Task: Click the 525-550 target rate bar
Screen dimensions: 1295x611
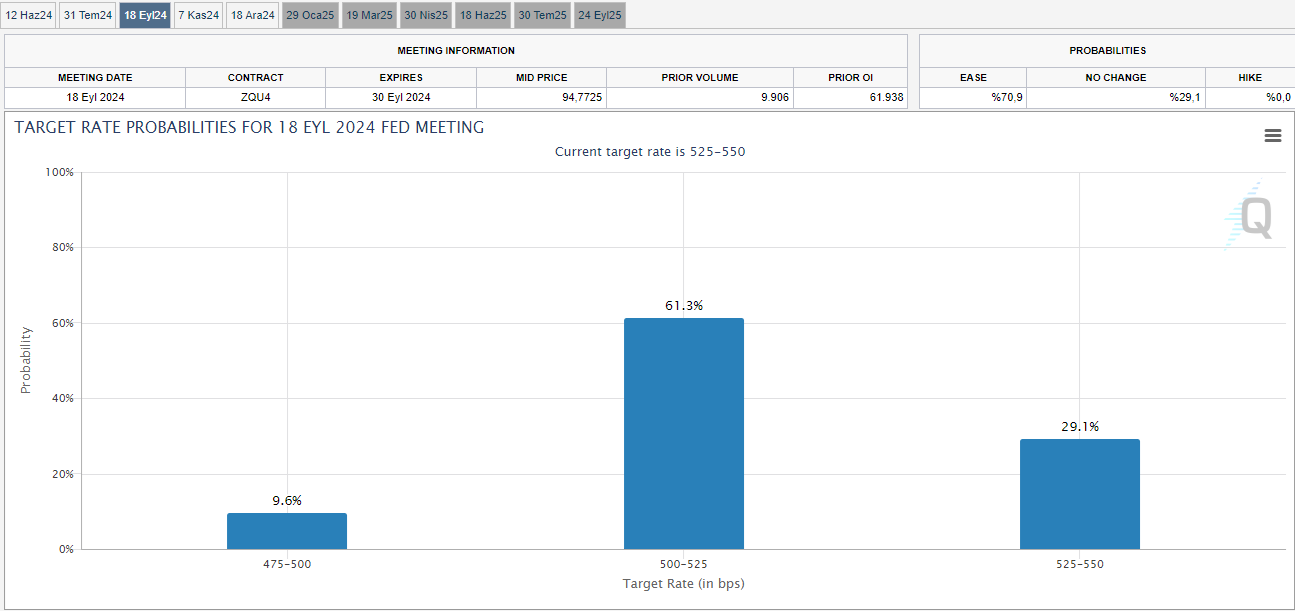Action: coord(1079,494)
